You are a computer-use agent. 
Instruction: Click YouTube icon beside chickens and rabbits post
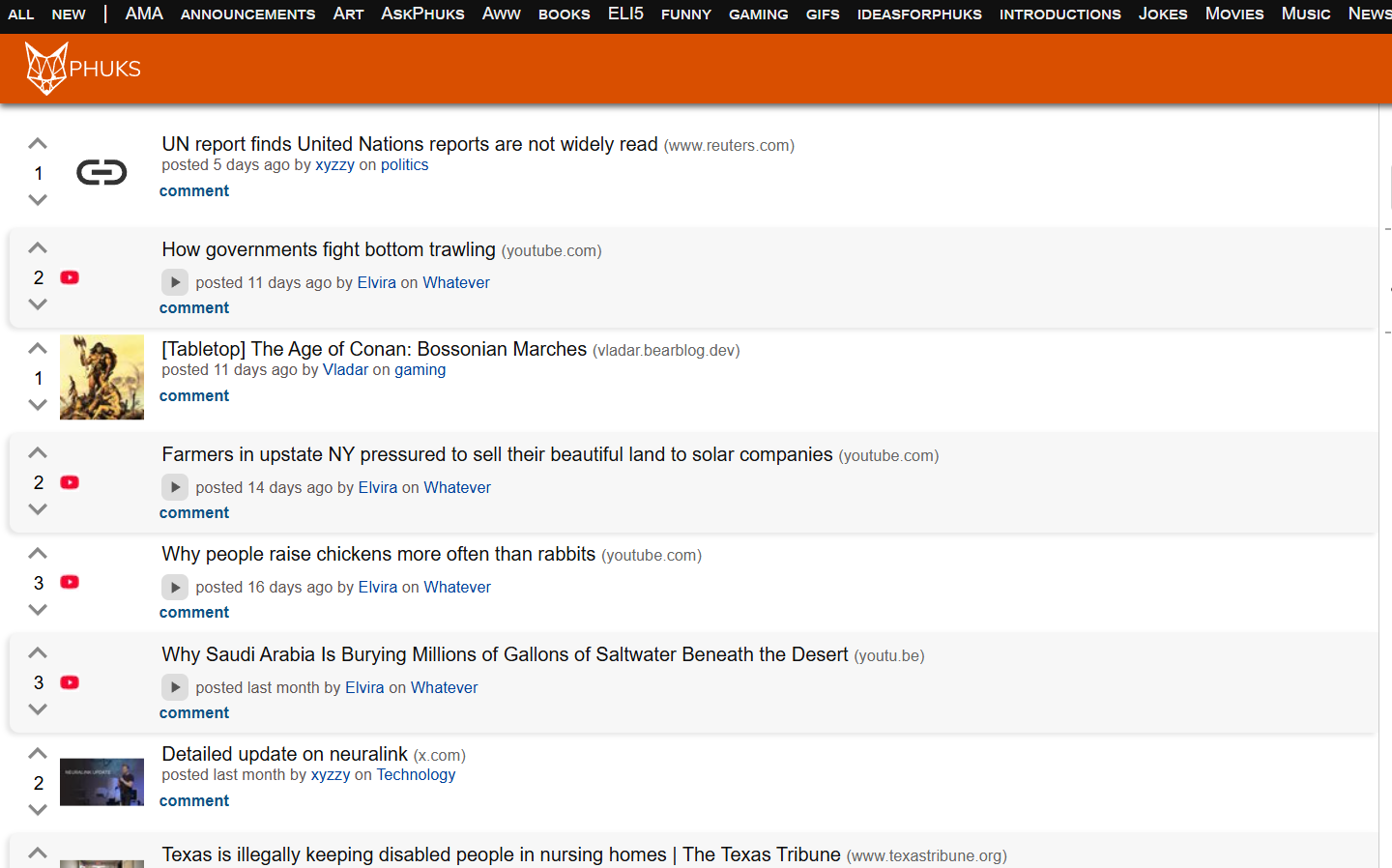pos(70,582)
